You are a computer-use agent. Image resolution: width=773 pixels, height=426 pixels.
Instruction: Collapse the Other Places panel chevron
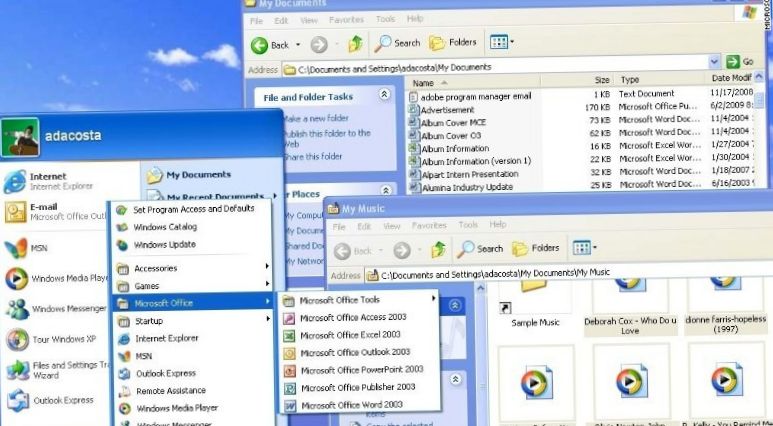pos(386,190)
